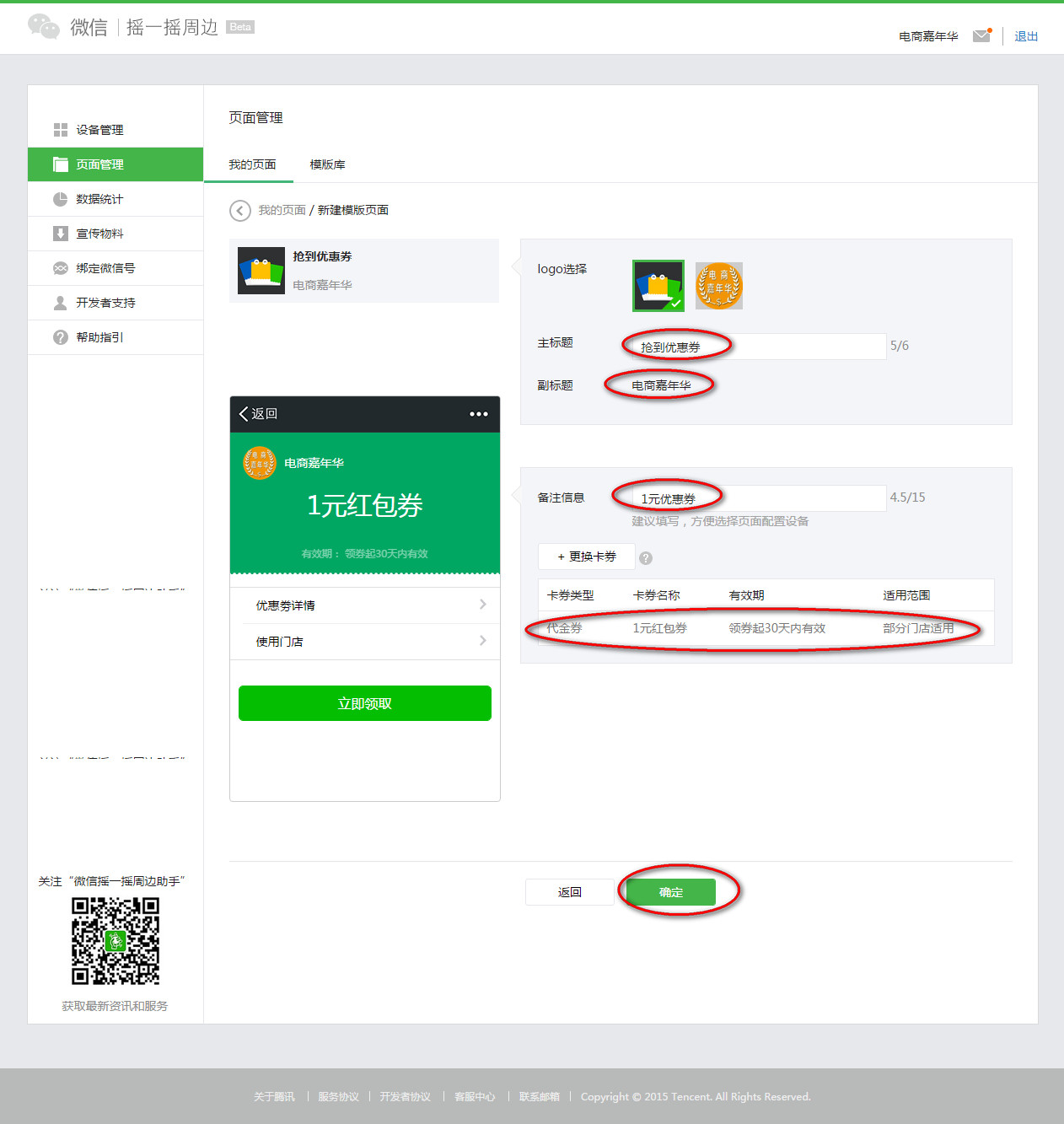Click the 我的页面 breadcrumb link
The height and width of the screenshot is (1124, 1064).
(282, 210)
